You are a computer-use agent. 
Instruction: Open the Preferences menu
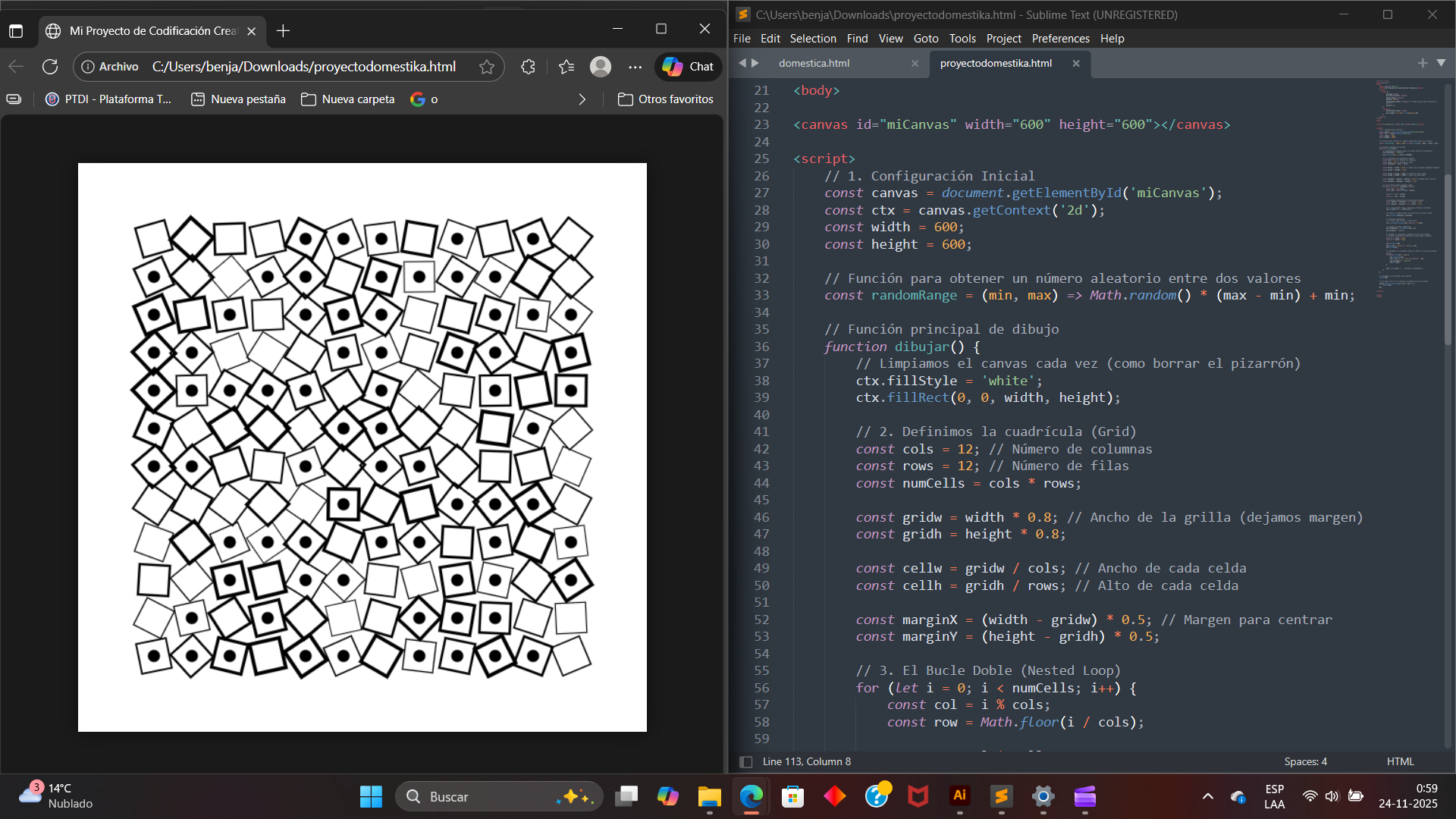point(1060,39)
